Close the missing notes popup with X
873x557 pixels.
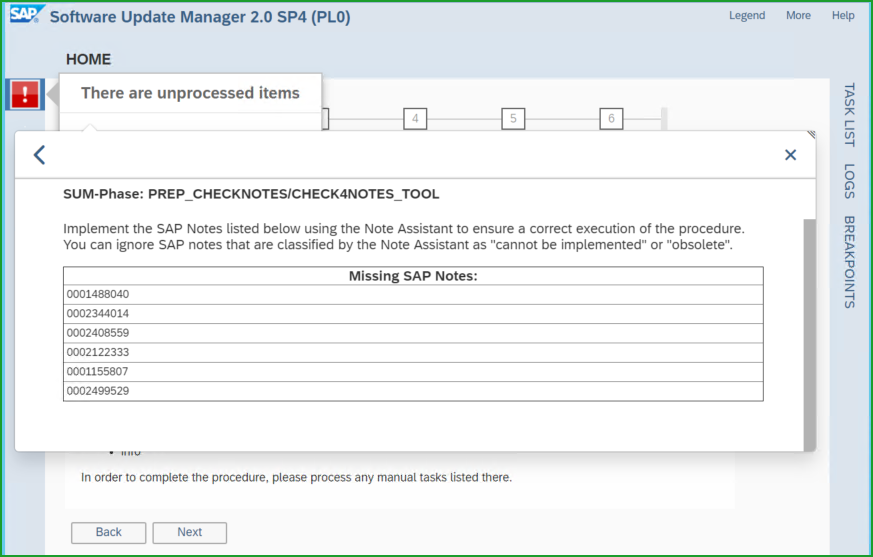(x=790, y=155)
